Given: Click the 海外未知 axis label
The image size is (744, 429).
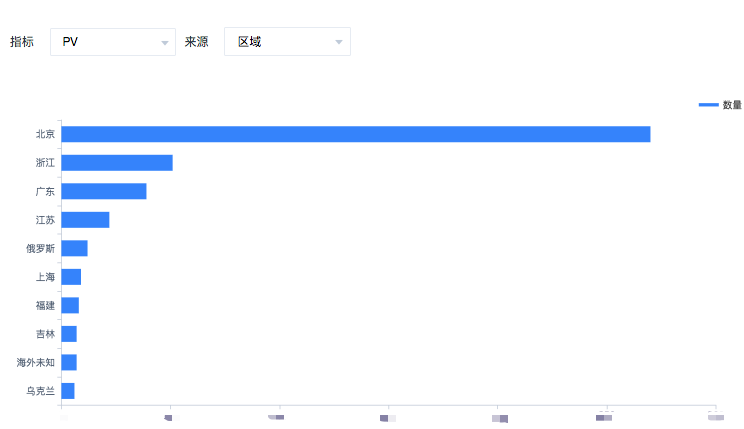Looking at the screenshot, I should [36, 362].
